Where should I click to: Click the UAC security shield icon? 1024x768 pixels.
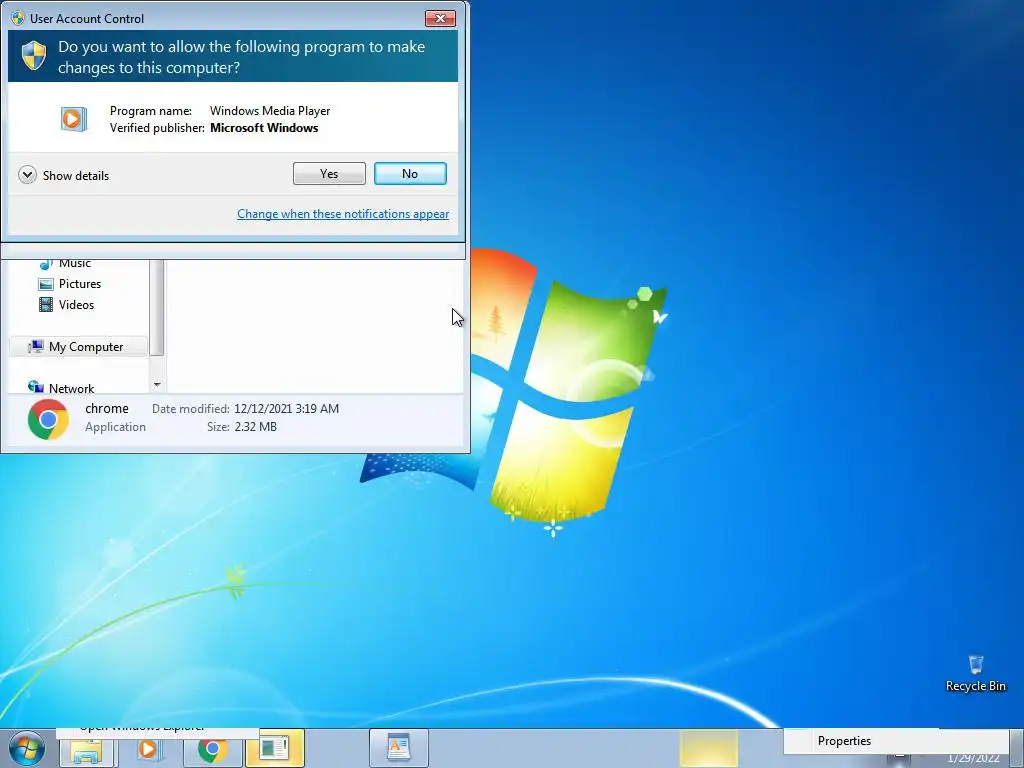click(33, 56)
